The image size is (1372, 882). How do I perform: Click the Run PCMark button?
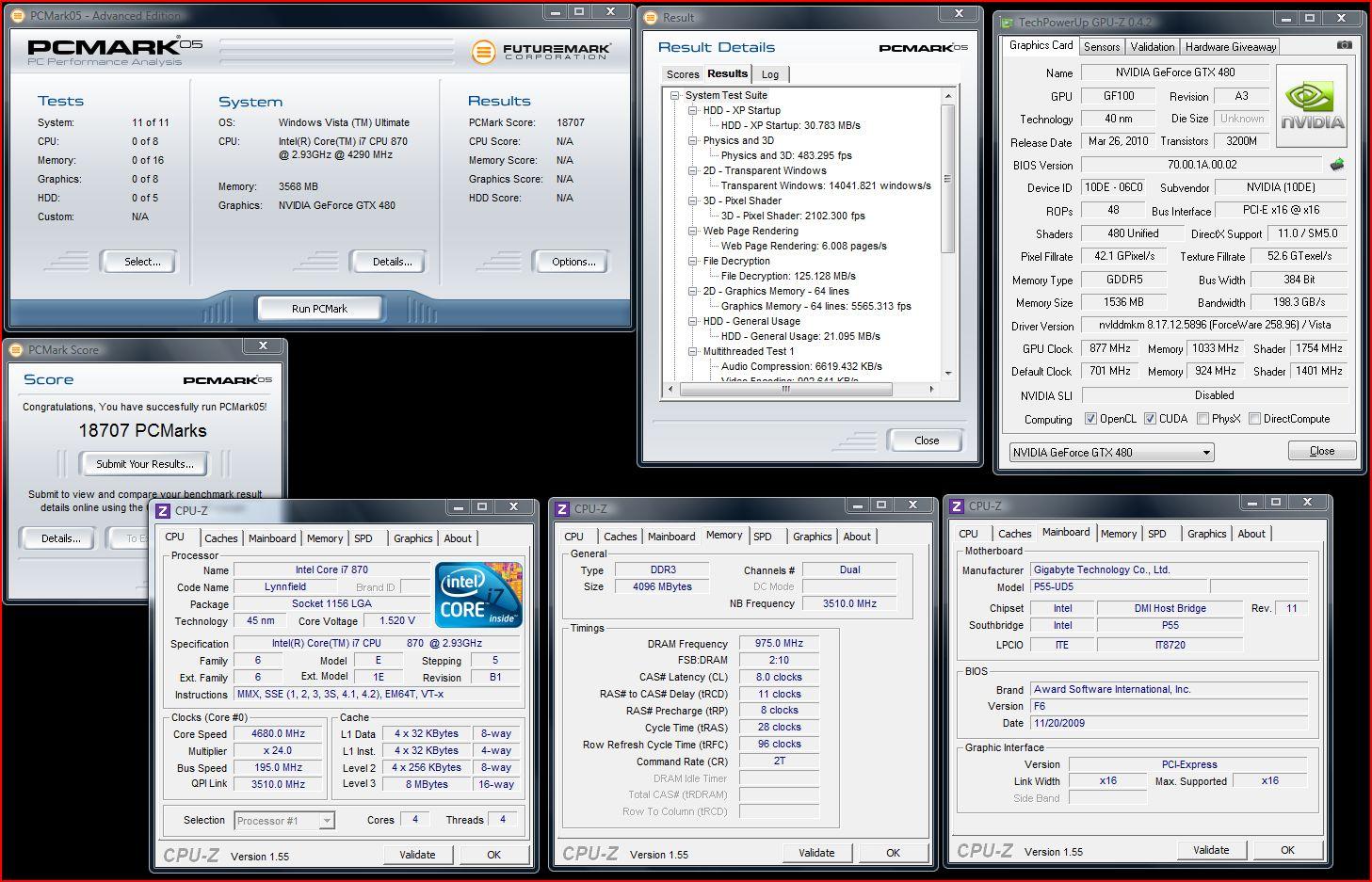coord(320,309)
